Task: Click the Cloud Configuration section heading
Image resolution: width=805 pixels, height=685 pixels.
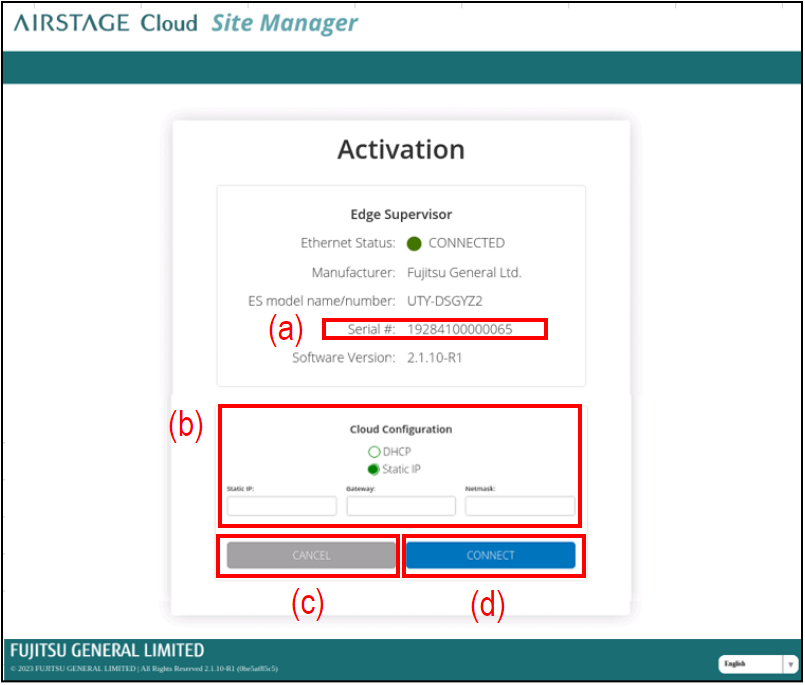Action: pos(401,429)
